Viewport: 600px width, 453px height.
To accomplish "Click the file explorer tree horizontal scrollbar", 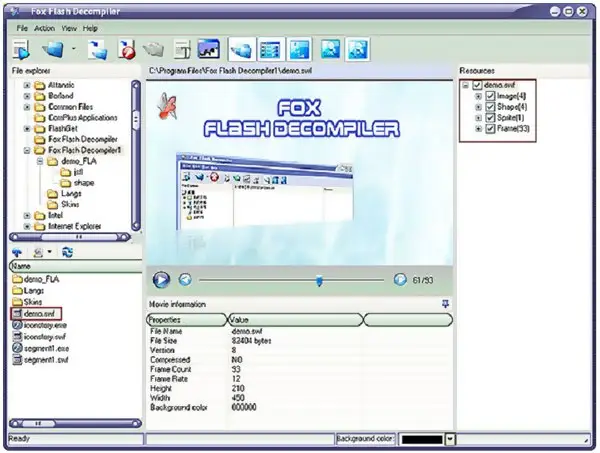I will point(70,237).
